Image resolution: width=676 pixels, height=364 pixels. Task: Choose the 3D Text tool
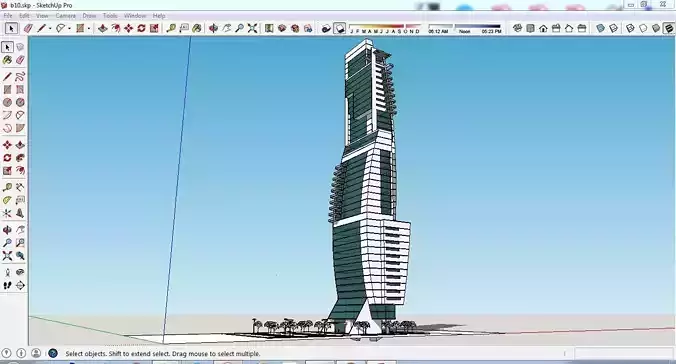point(20,213)
